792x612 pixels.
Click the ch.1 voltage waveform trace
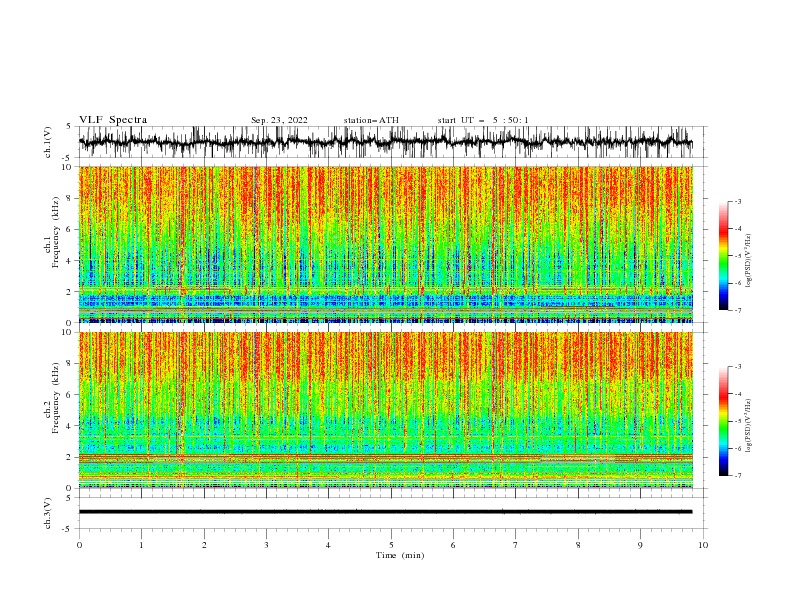pyautogui.click(x=385, y=142)
